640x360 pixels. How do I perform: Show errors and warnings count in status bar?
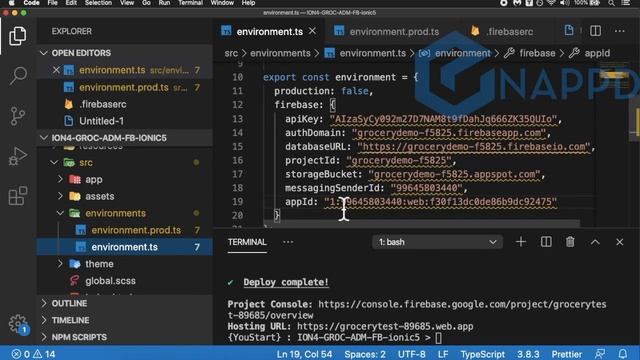pos(33,354)
